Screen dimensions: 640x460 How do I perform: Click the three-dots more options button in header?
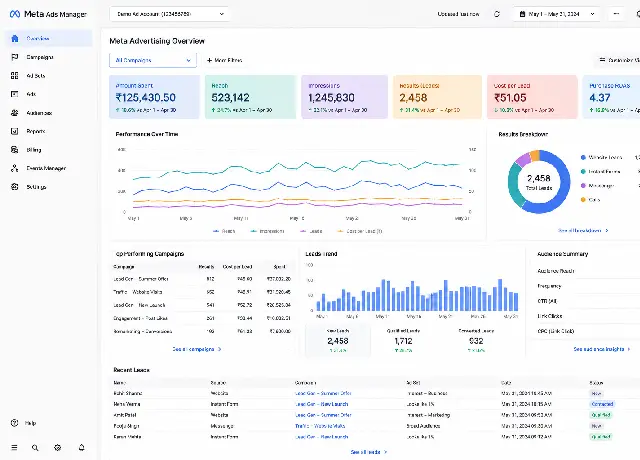(x=616, y=14)
